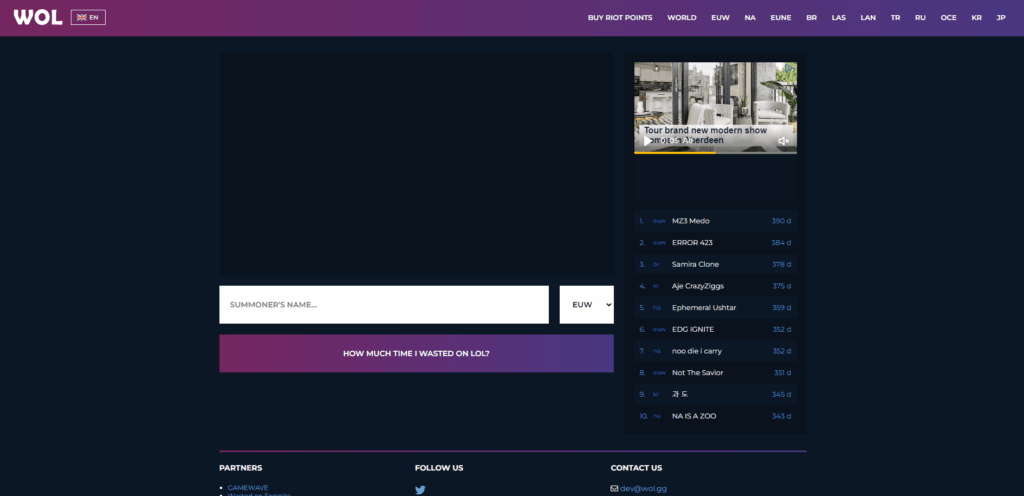The image size is (1024, 496).
Task: Open the ninth-ranked Korean-name entry
Action: click(x=715, y=394)
